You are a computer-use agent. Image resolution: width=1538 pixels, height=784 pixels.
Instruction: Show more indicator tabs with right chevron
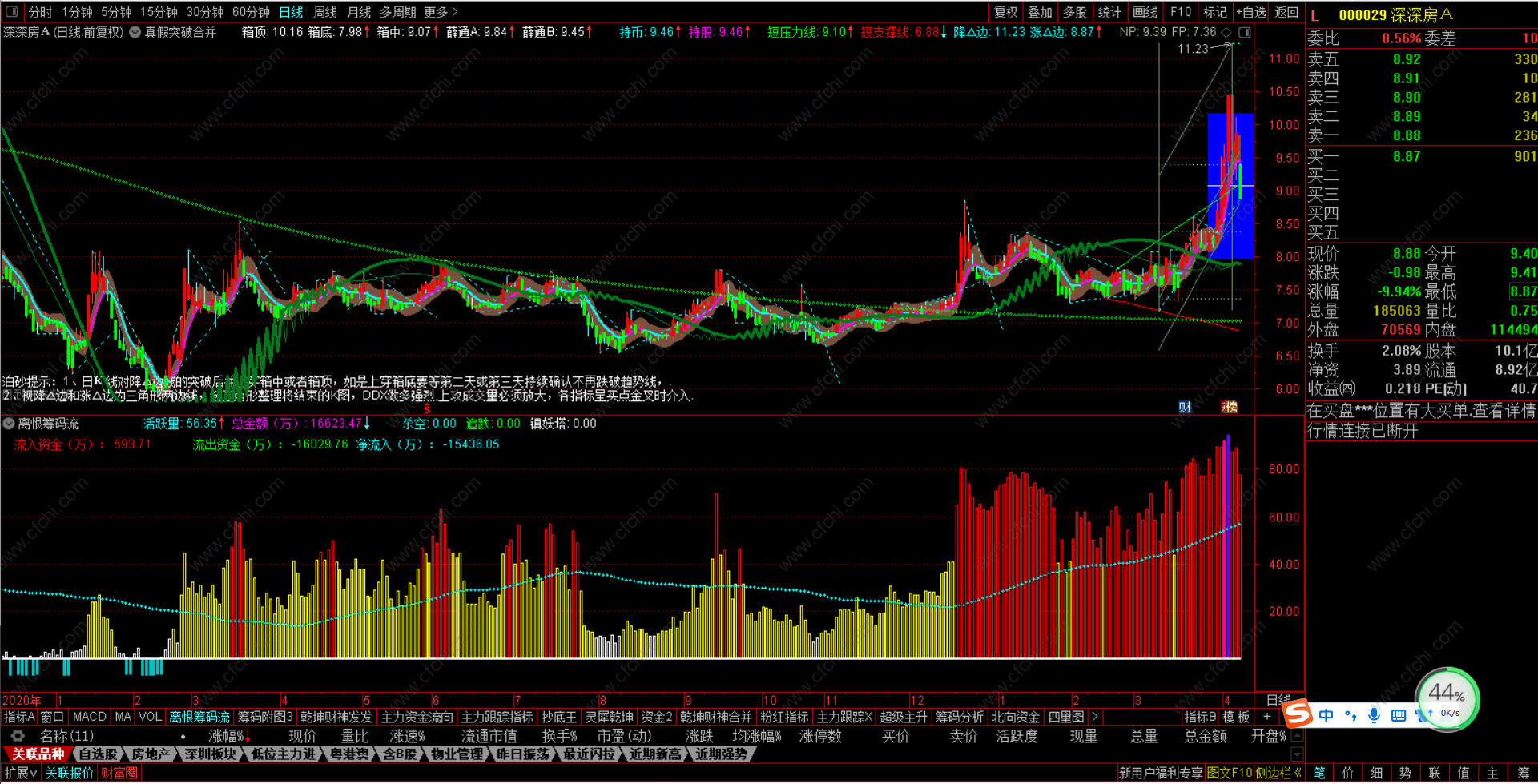coord(1095,717)
